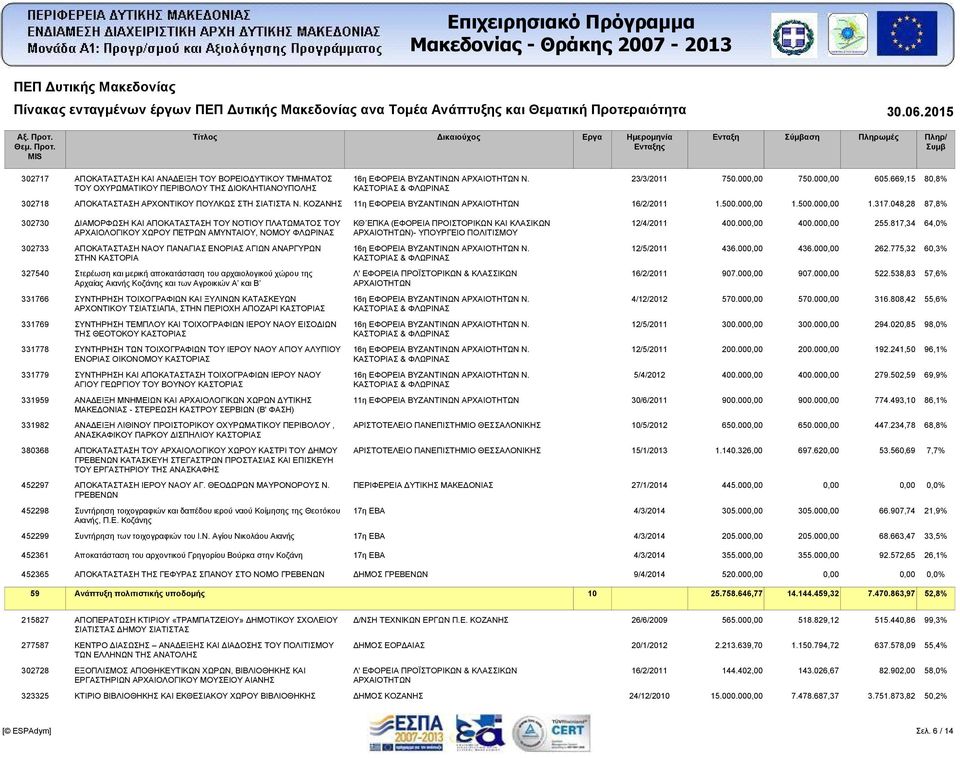Click the subtitle 'Πίνακας ενταγμένων έργων ΠΕΠ Δυτικής Μακεδονίας'
960x758 pixels.
(x=185, y=110)
